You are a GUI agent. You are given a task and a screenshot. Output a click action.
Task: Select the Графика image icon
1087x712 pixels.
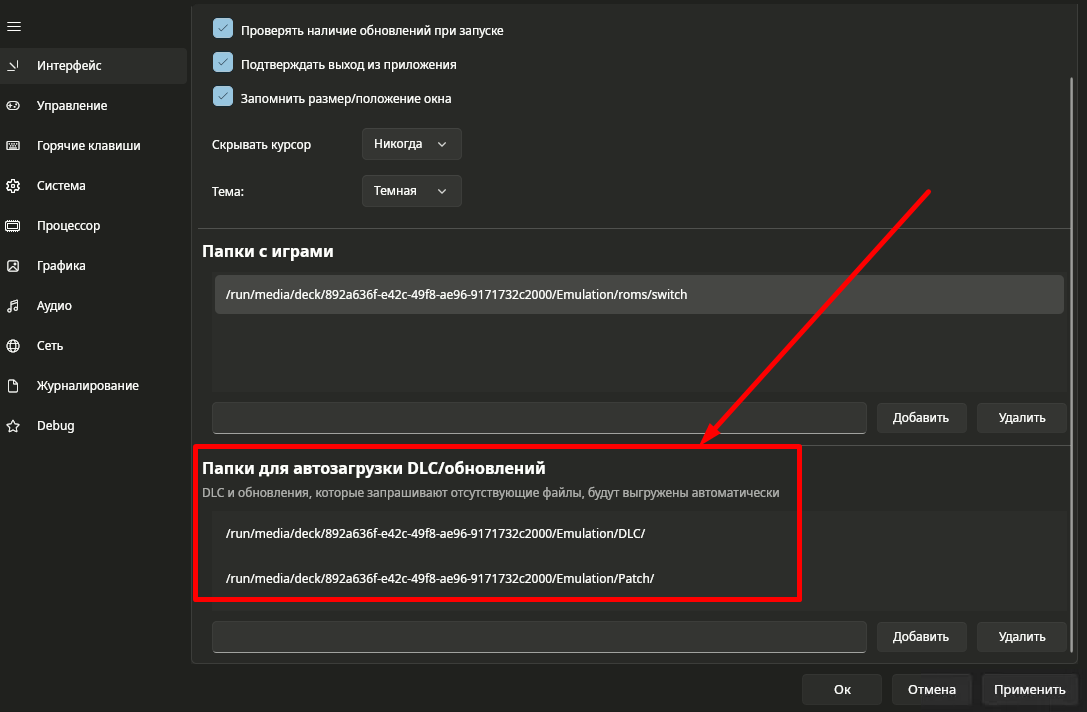[14, 266]
